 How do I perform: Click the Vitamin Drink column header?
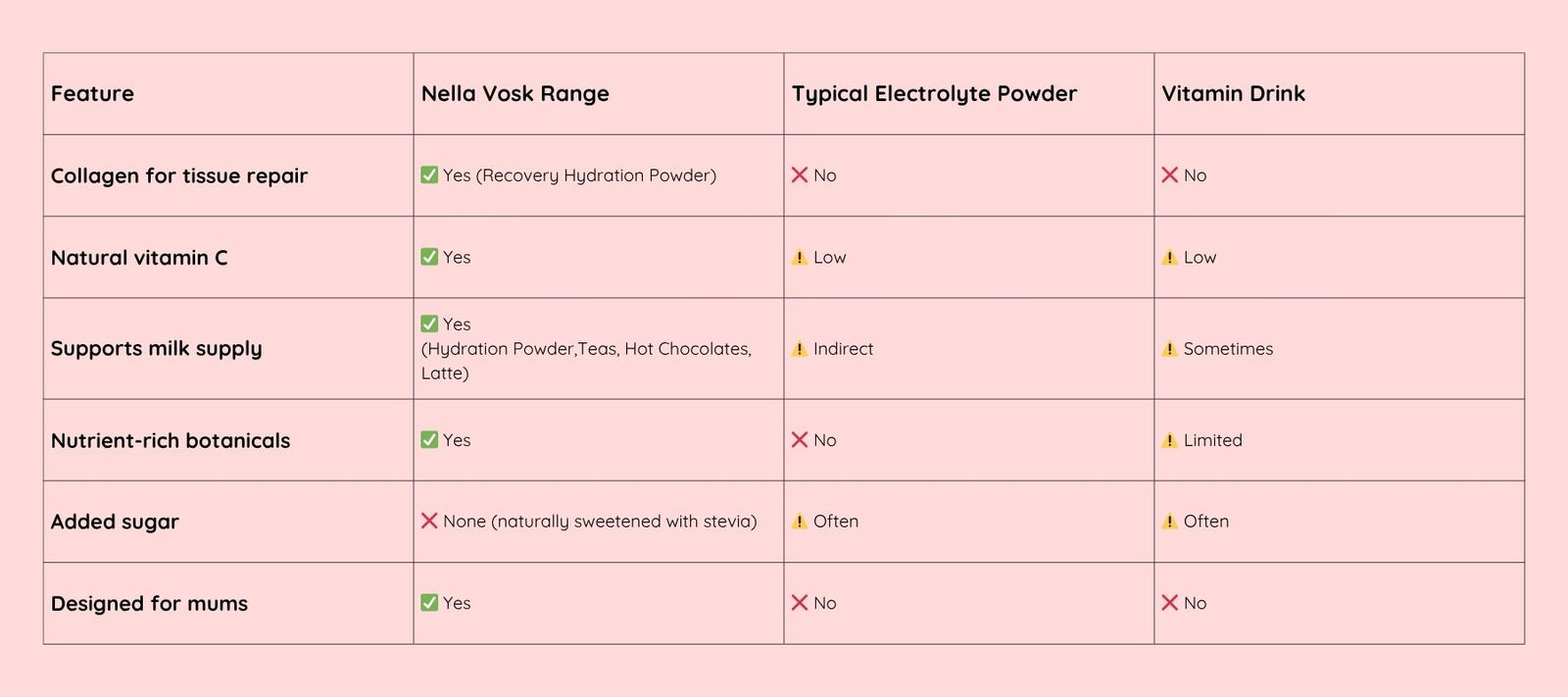(x=1233, y=94)
